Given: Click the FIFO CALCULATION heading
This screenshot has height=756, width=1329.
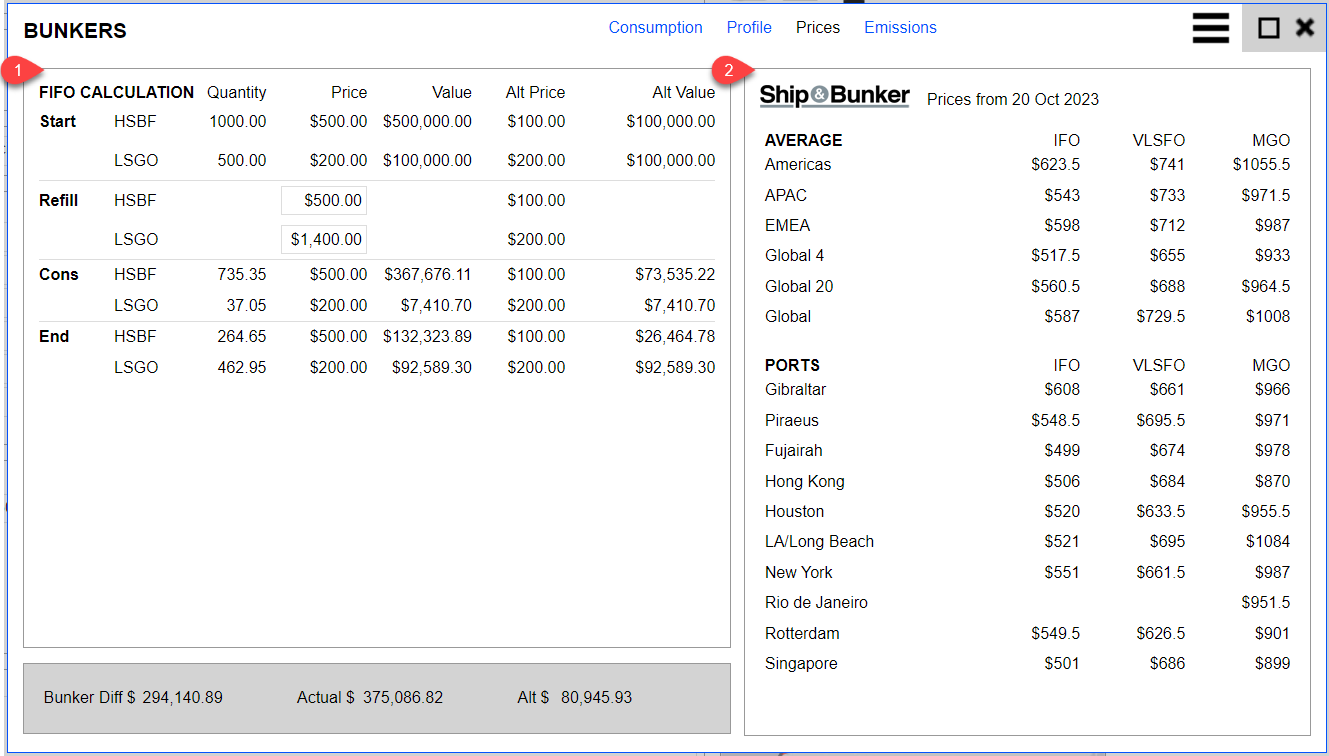Looking at the screenshot, I should click(116, 93).
